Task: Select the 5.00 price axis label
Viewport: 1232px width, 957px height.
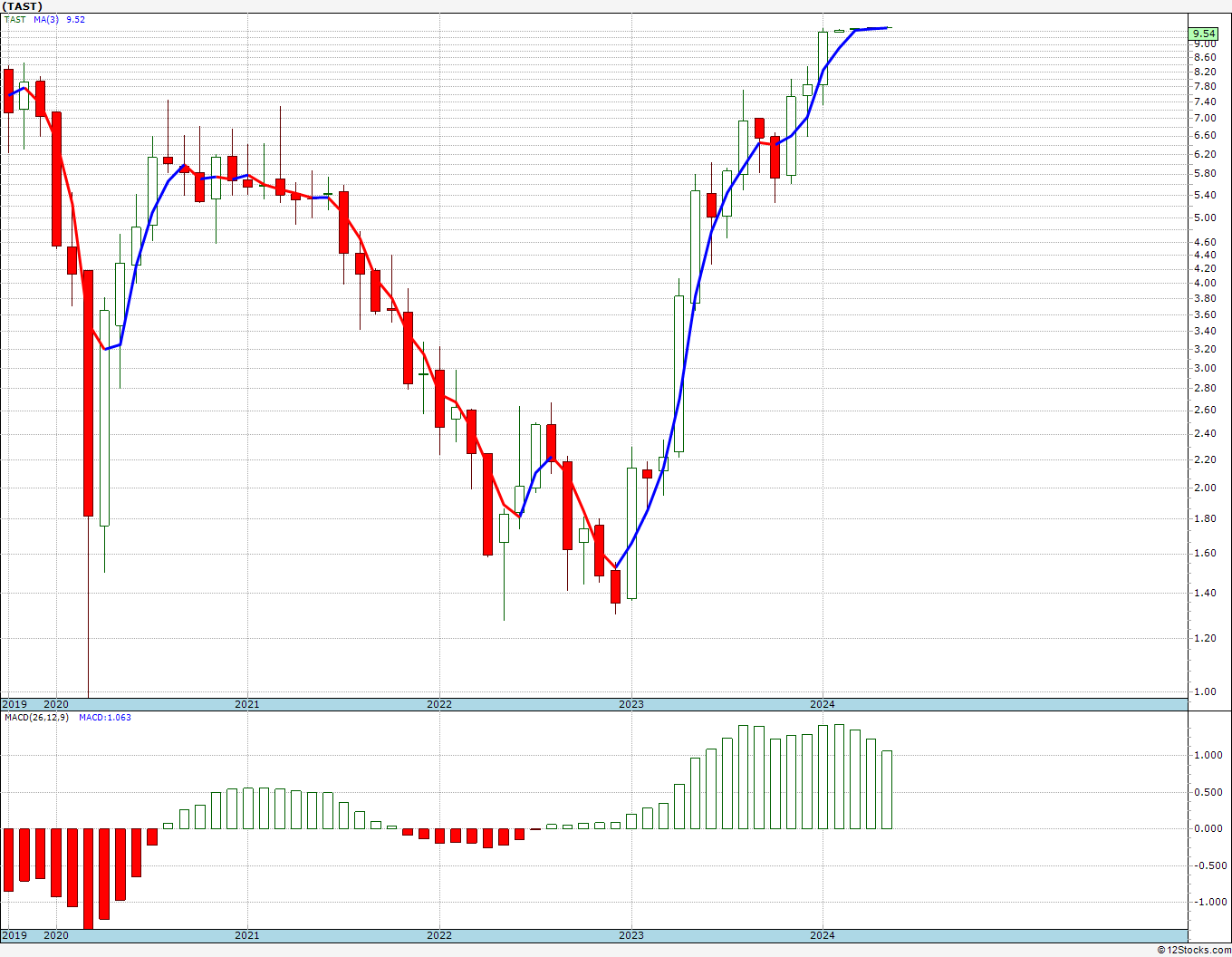Action: [x=1204, y=217]
